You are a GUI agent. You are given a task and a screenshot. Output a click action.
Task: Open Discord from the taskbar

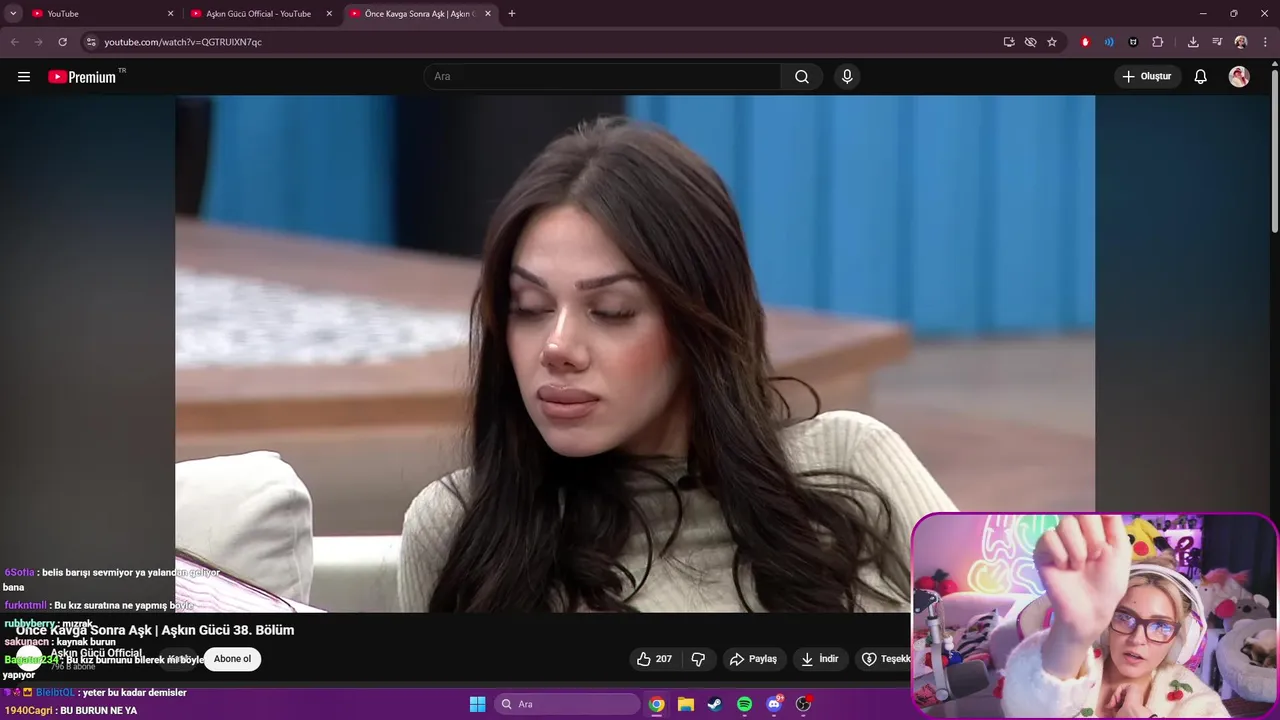coord(774,704)
